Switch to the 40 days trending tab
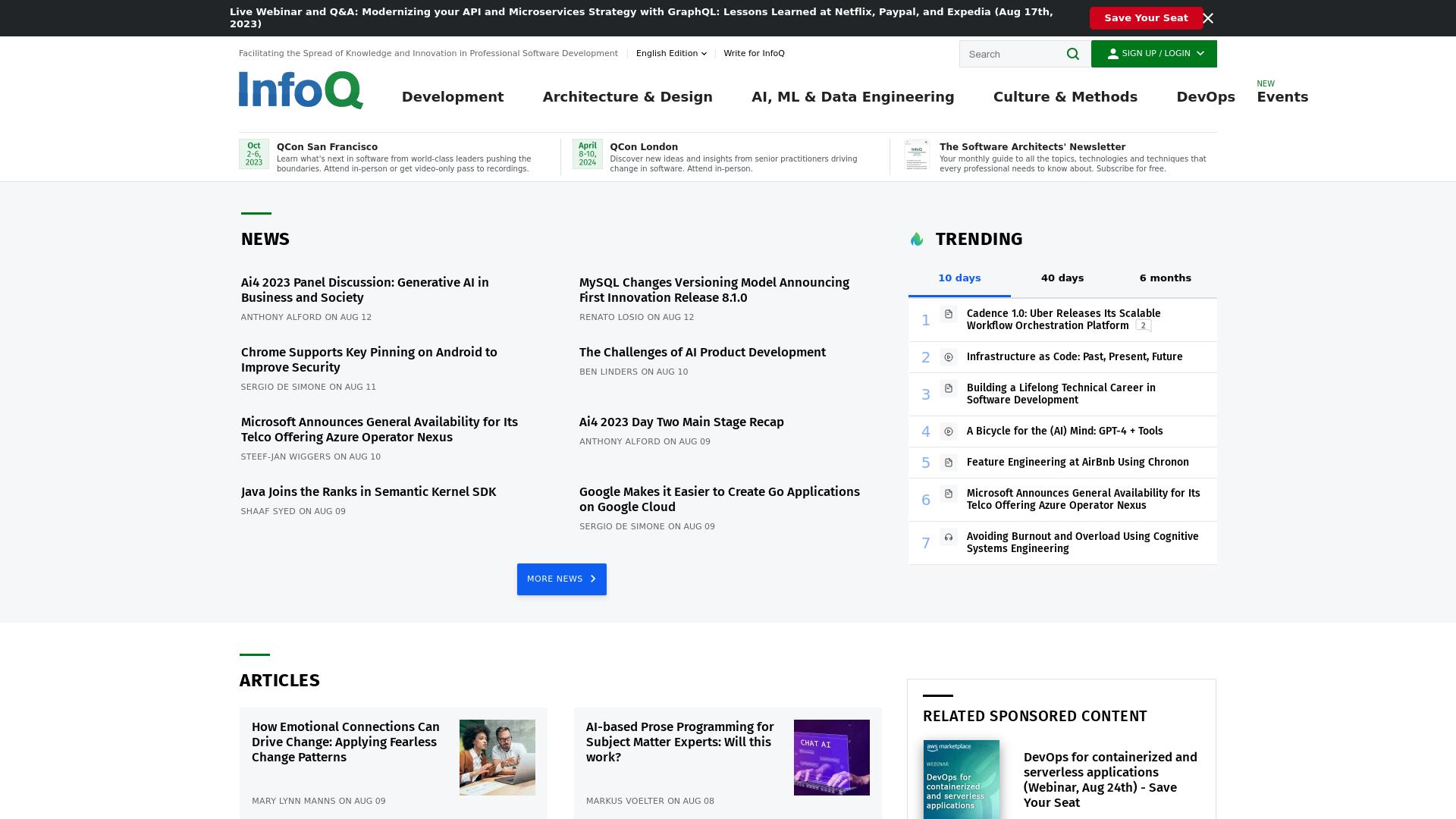 pyautogui.click(x=1062, y=278)
